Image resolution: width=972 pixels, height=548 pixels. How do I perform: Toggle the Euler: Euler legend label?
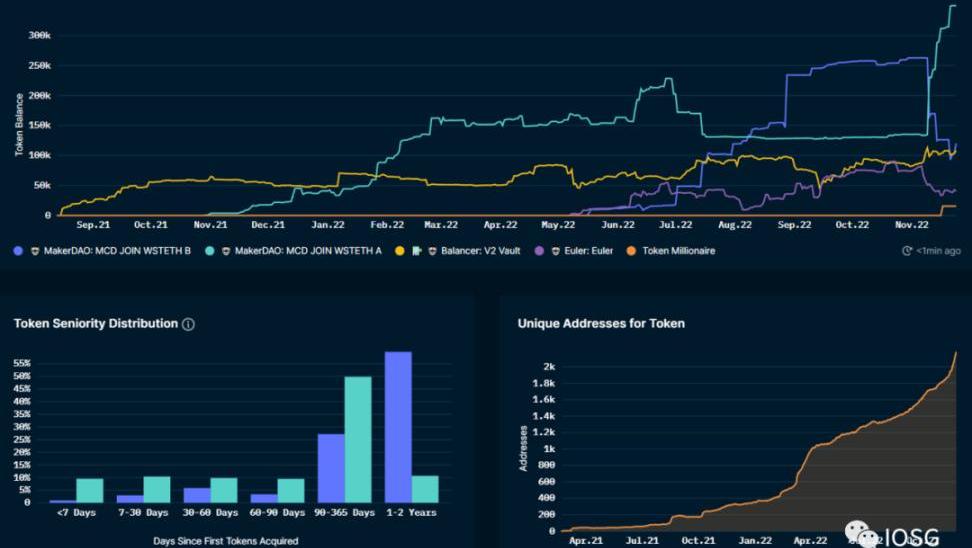[590, 251]
